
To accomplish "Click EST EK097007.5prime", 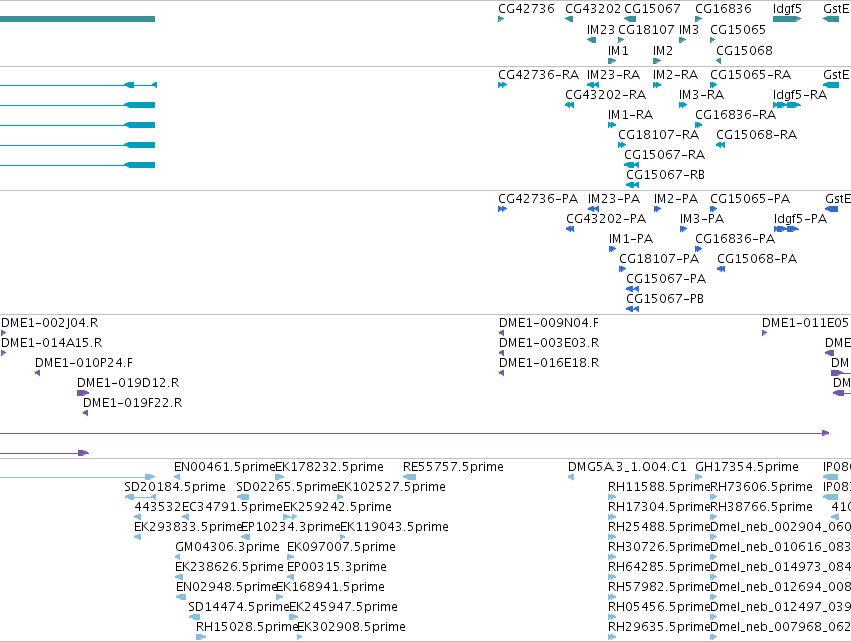I will [x=341, y=546].
